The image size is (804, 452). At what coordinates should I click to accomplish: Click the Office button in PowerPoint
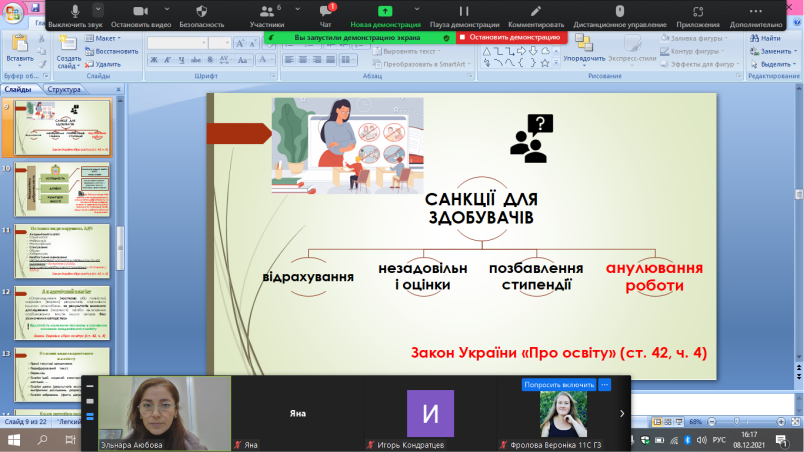click(x=12, y=12)
